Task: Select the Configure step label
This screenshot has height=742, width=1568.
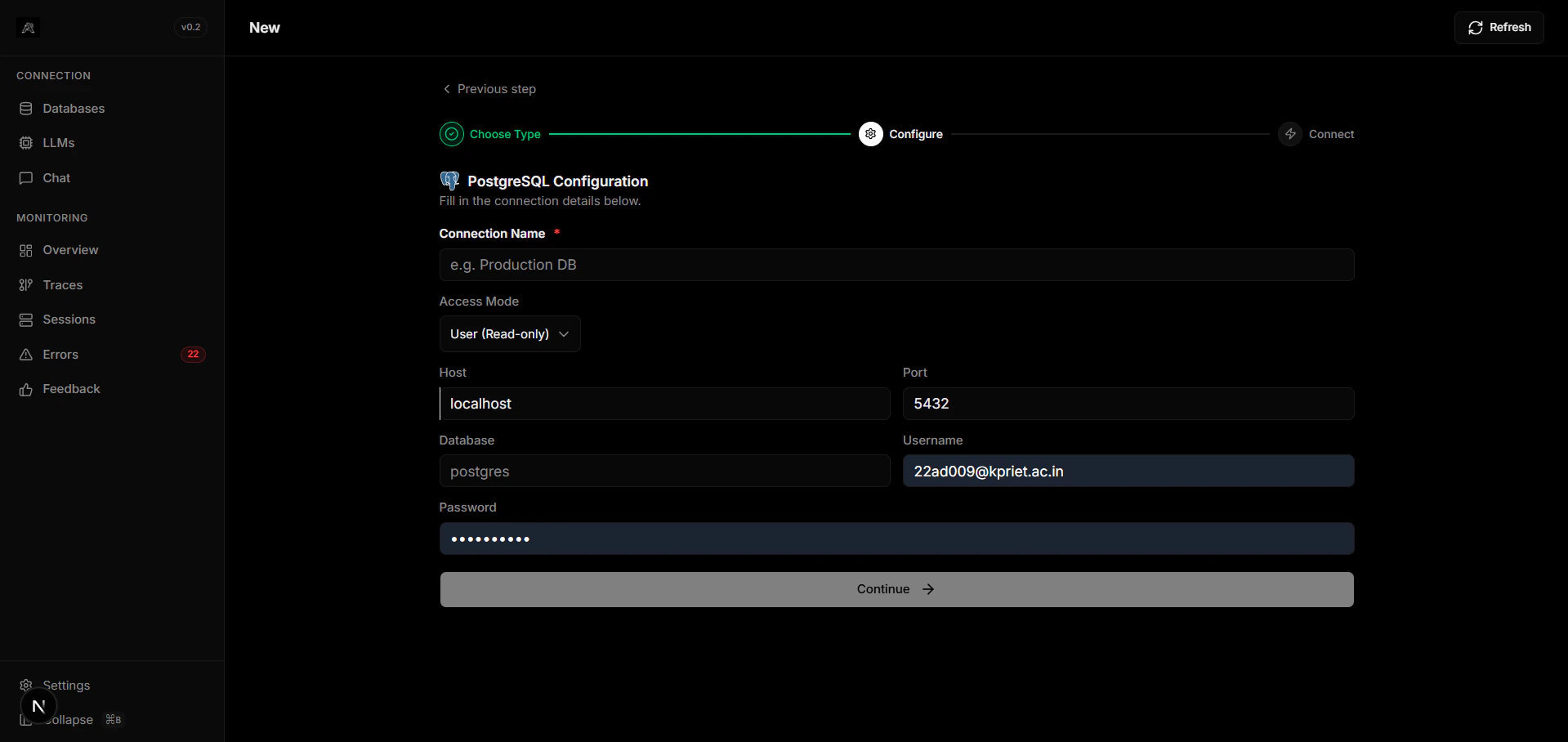Action: [x=916, y=134]
